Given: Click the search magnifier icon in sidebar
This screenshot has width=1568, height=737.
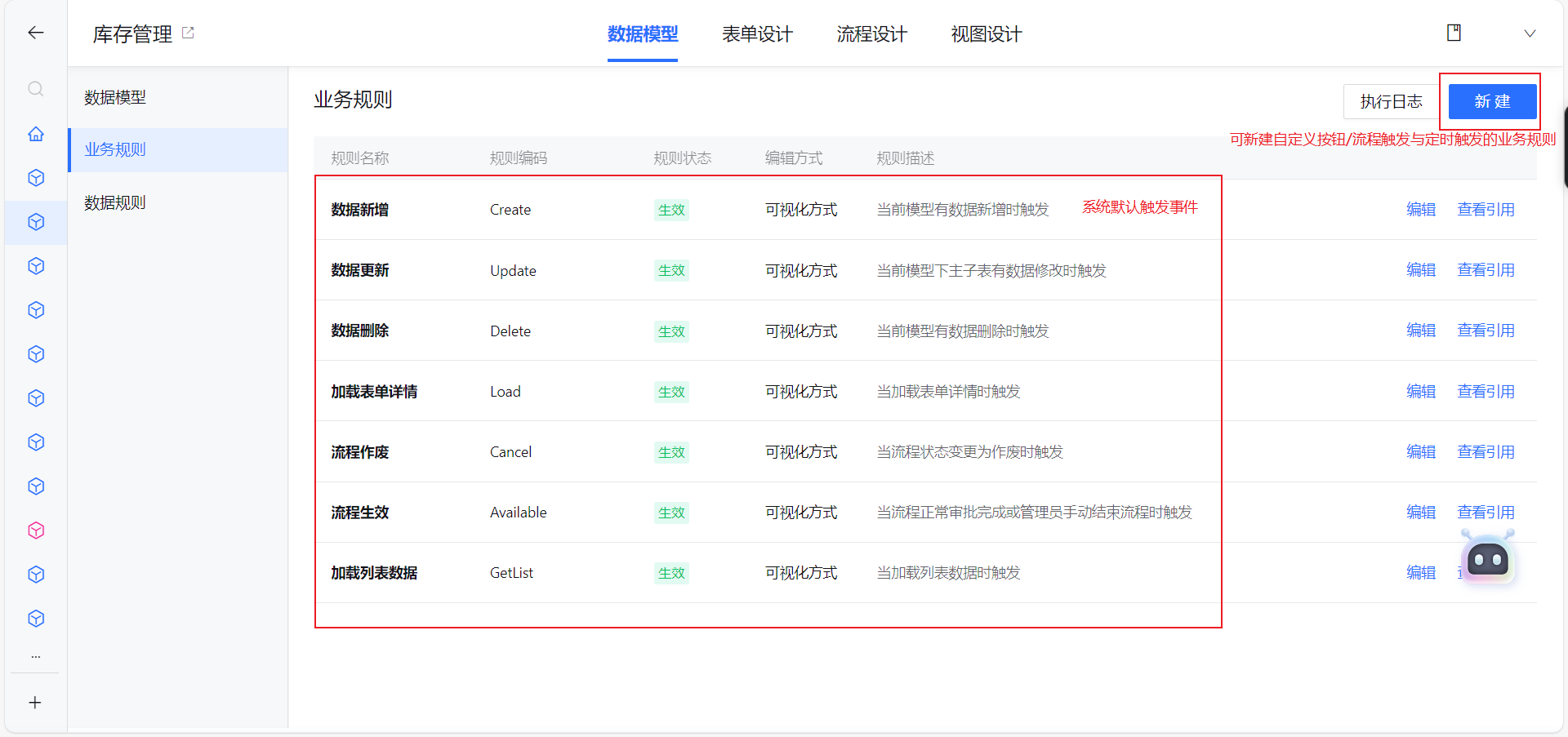Looking at the screenshot, I should click(x=35, y=89).
